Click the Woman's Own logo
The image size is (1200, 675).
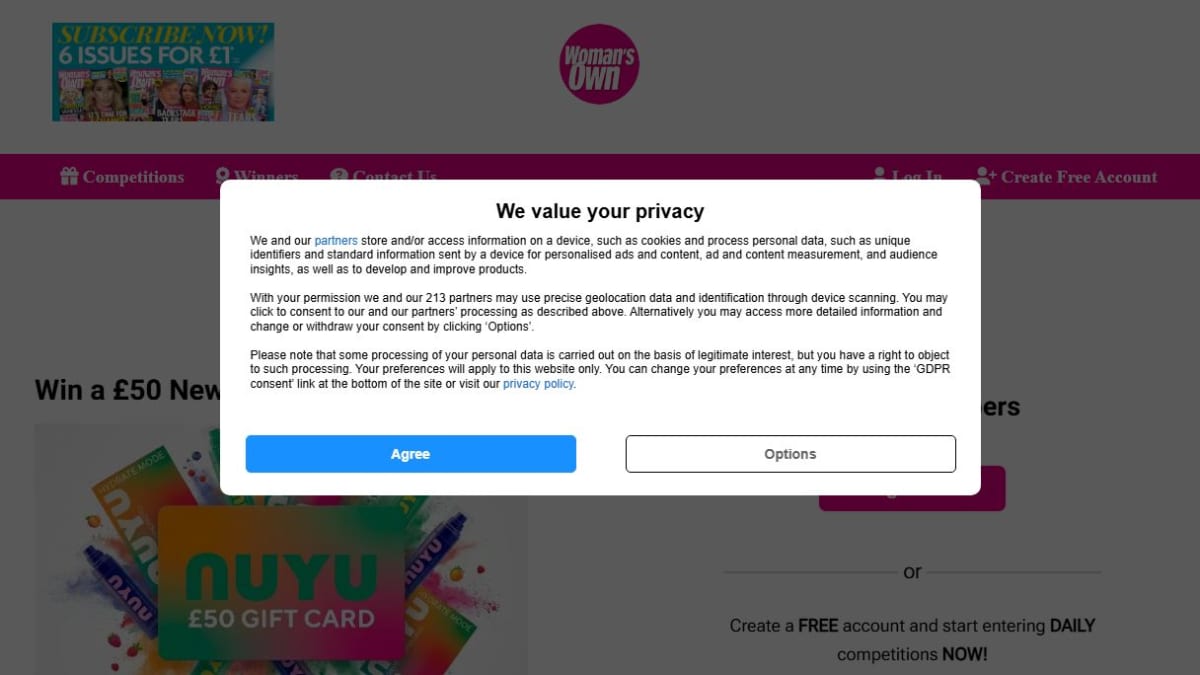599,64
